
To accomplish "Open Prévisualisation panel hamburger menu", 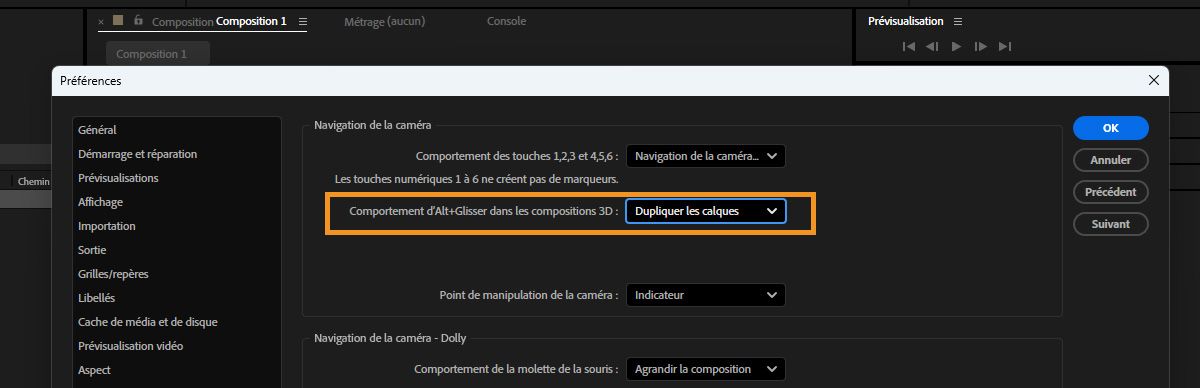I will [958, 21].
